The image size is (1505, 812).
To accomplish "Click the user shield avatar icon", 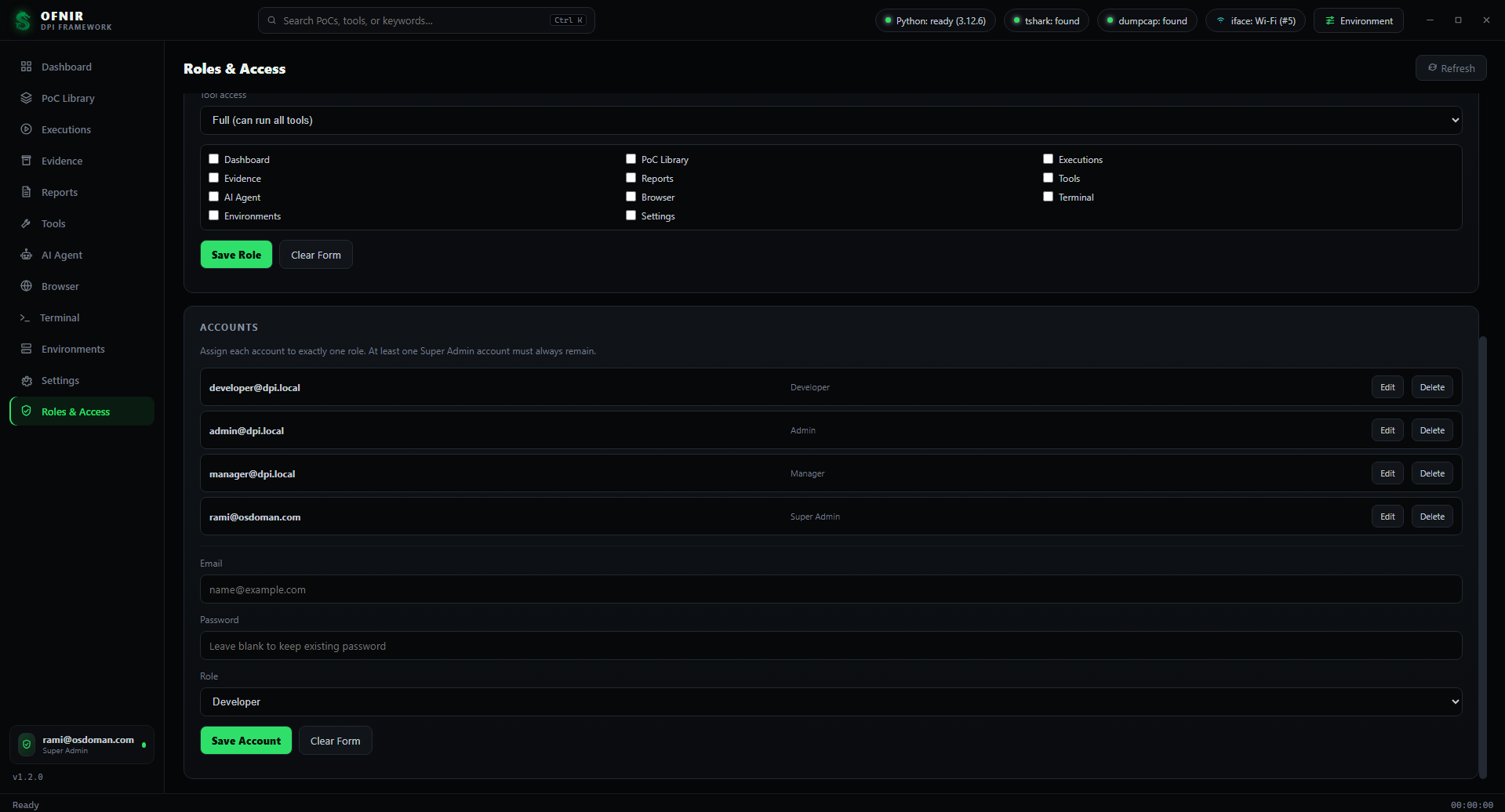I will [x=27, y=744].
